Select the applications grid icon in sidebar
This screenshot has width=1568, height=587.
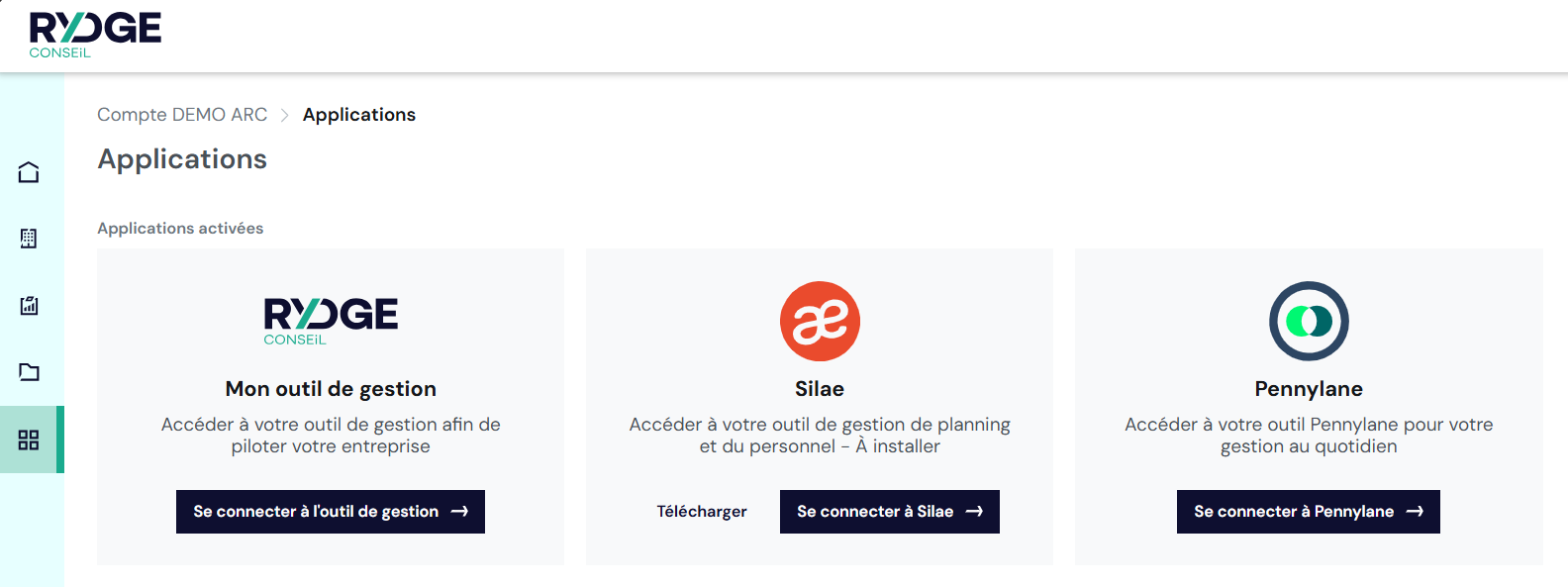point(29,440)
